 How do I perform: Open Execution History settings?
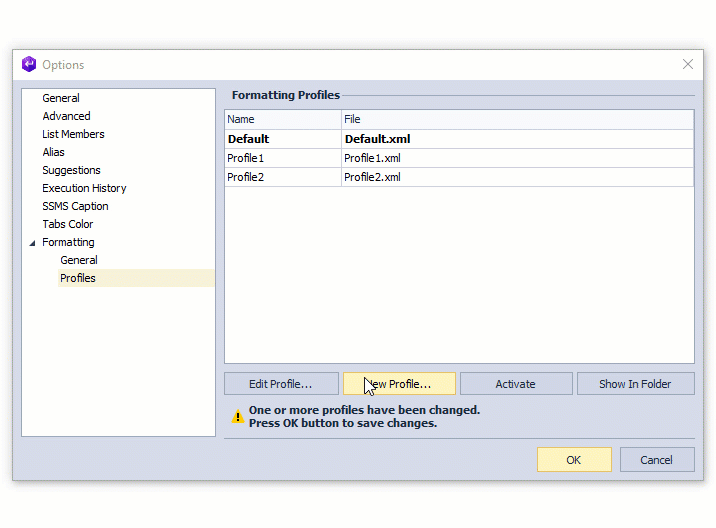coord(84,188)
